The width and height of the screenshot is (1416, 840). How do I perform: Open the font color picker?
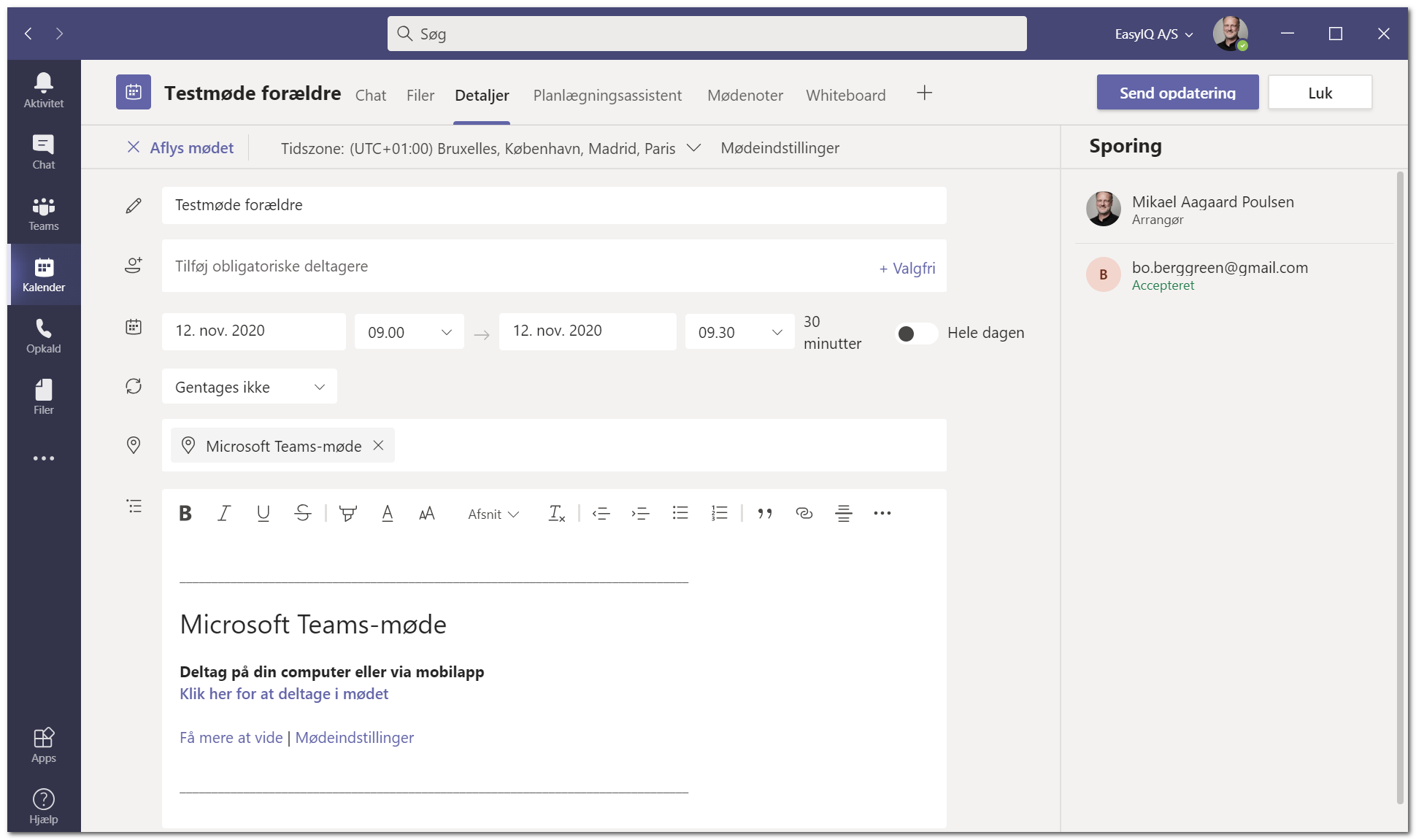pos(388,514)
